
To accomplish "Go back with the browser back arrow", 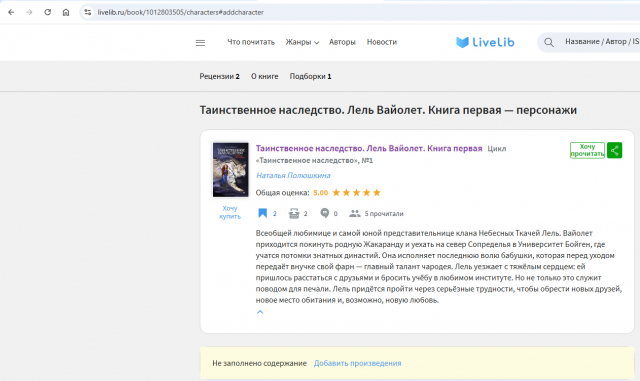I will point(11,12).
